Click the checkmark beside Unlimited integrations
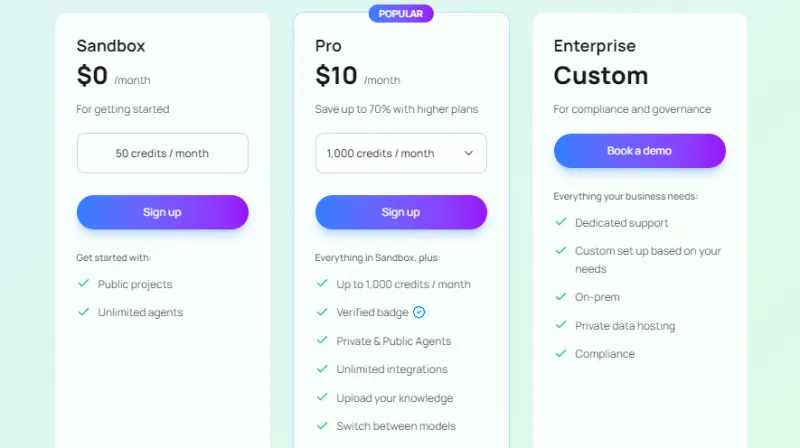The height and width of the screenshot is (448, 800). click(x=322, y=369)
